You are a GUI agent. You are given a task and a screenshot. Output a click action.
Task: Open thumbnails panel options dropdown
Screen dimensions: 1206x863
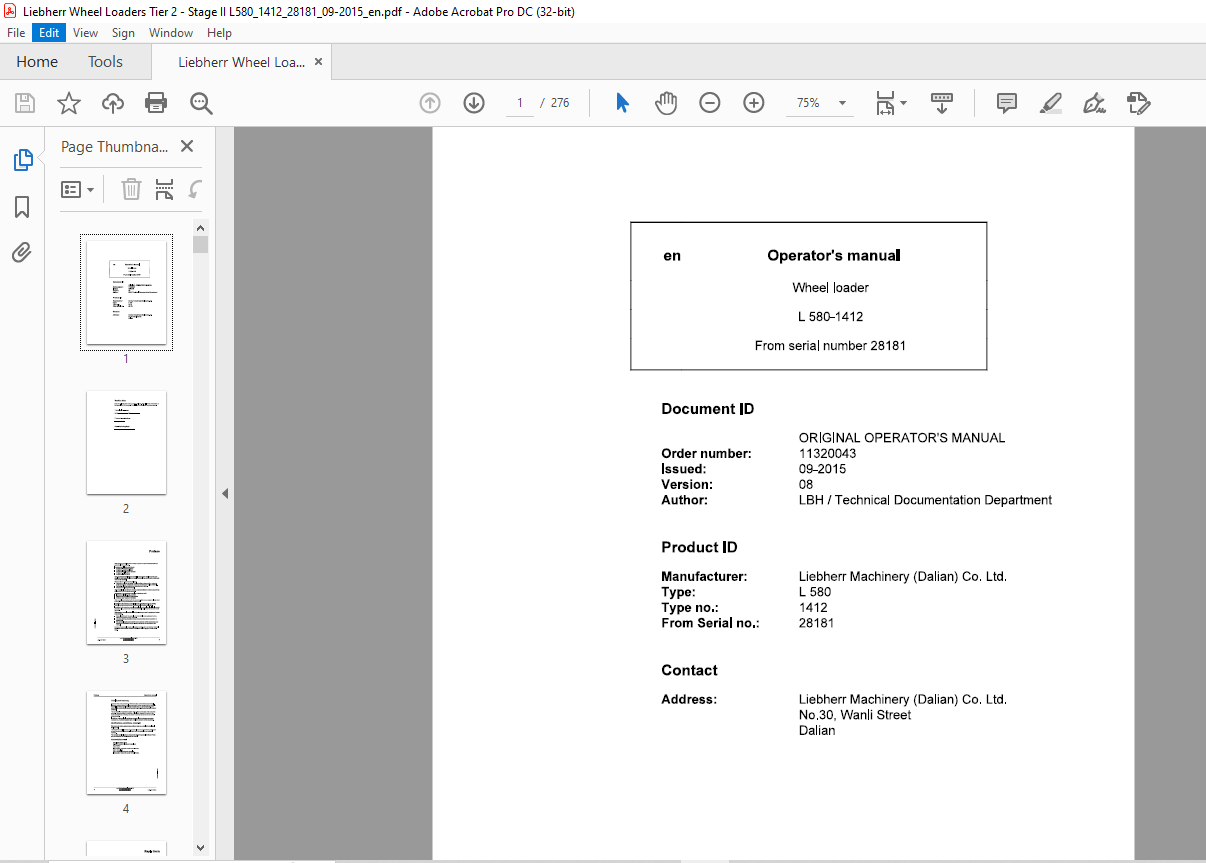tap(78, 189)
